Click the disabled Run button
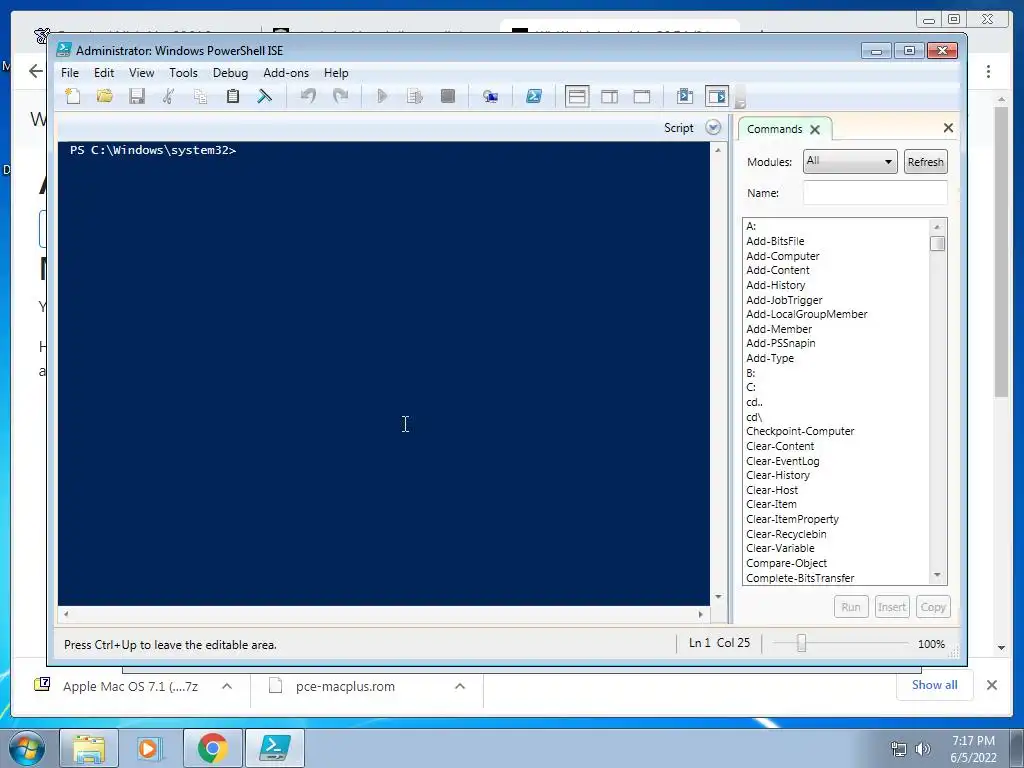Screen dimensions: 1024x768 (x=851, y=607)
